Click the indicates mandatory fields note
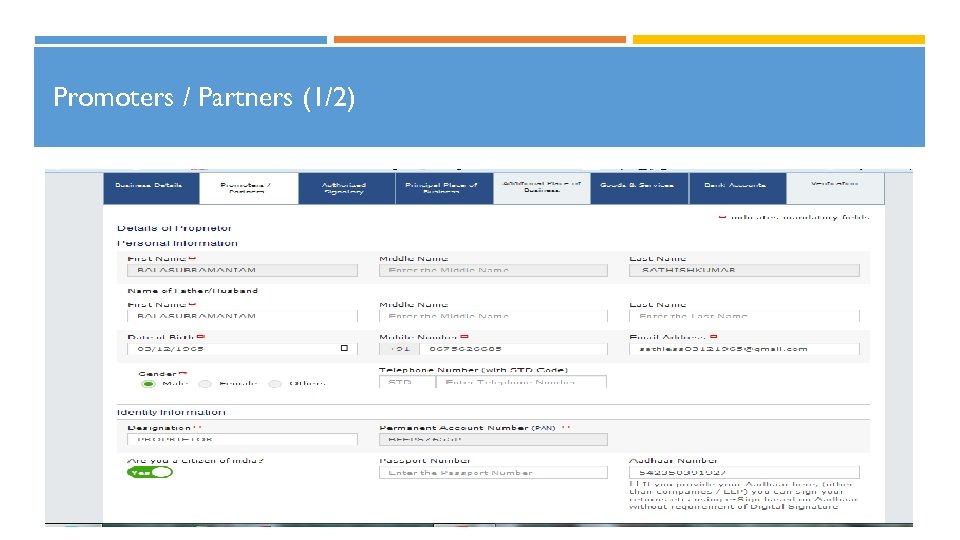 pos(794,217)
